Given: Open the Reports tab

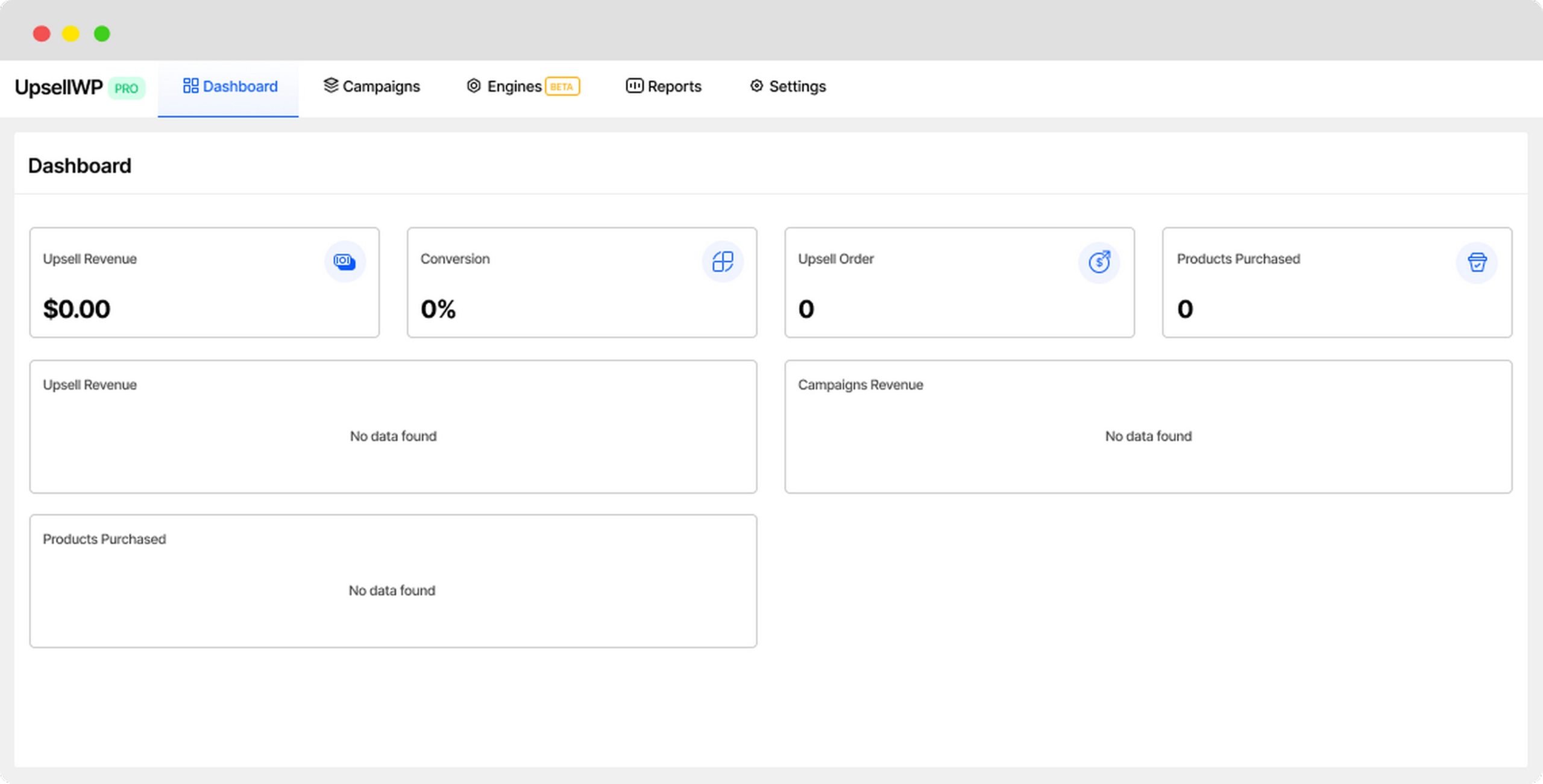Looking at the screenshot, I should point(664,87).
